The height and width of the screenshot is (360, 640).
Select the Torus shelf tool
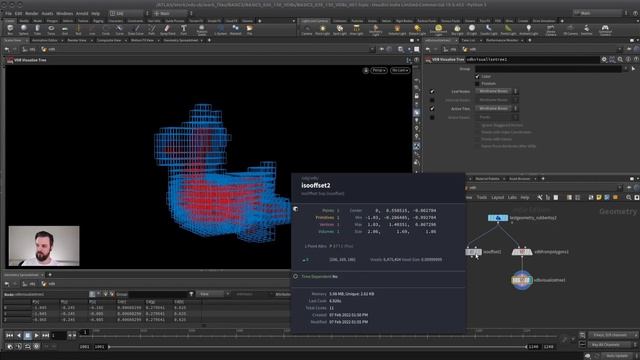(51, 29)
